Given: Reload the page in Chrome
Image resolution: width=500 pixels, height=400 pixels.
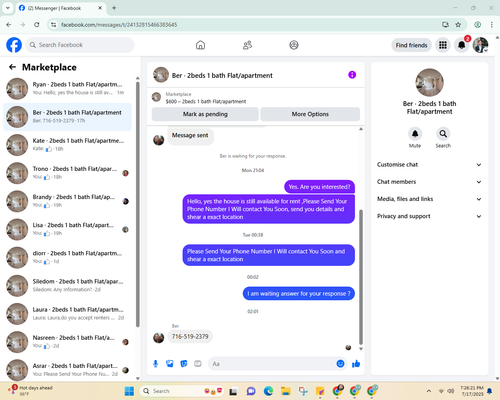Looking at the screenshot, I should pyautogui.click(x=37, y=25).
